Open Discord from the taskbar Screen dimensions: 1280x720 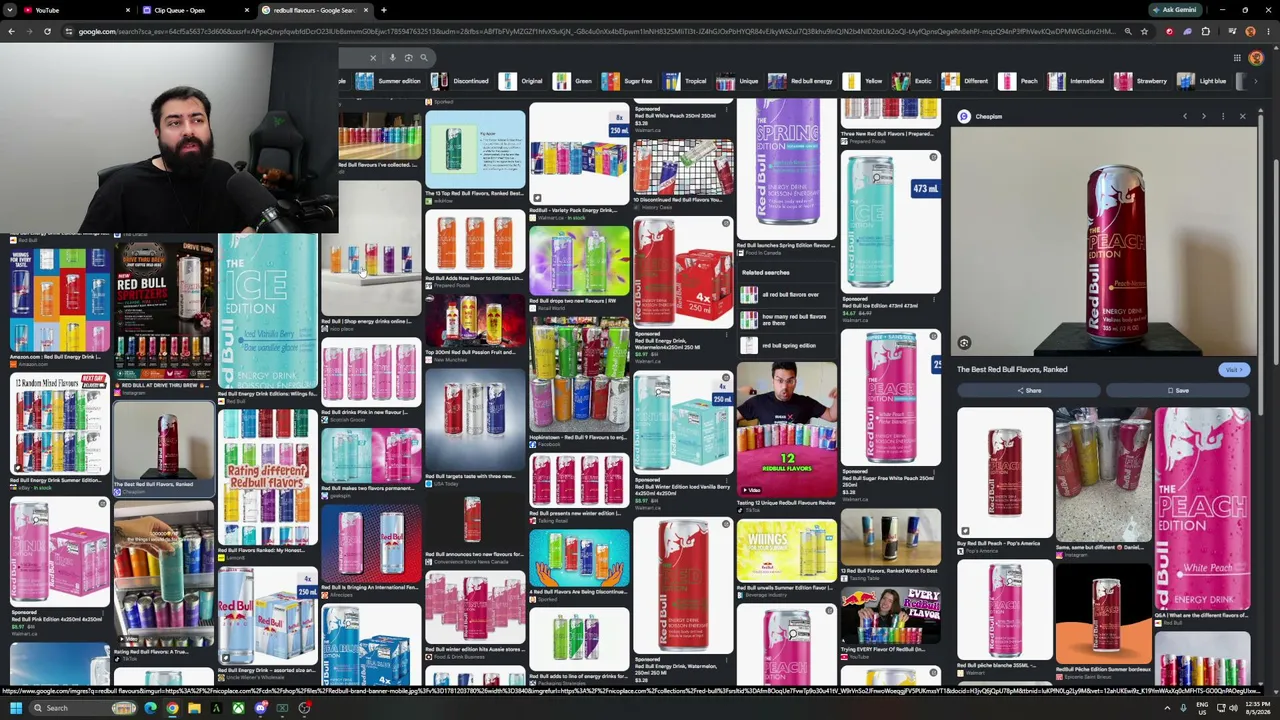click(x=260, y=708)
